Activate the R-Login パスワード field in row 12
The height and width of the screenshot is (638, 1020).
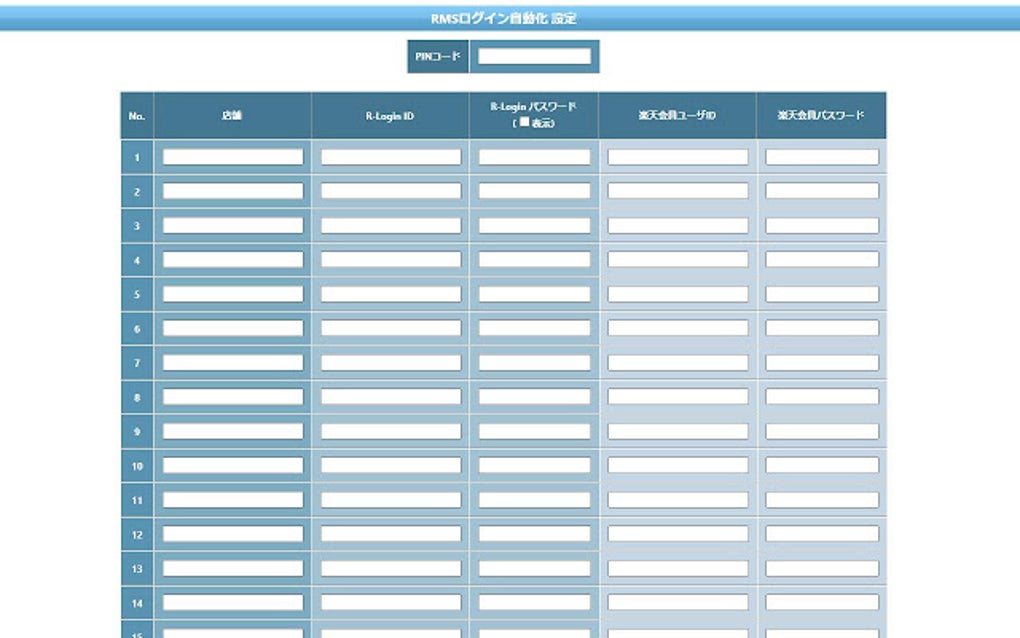coord(535,534)
